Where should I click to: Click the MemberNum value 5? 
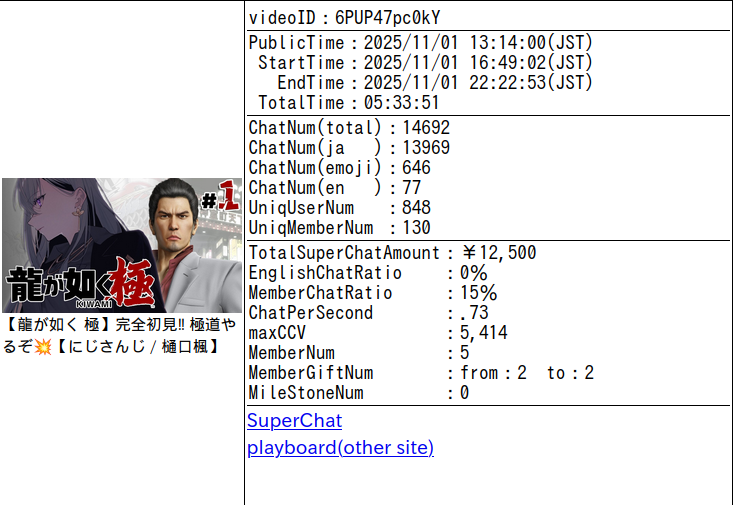pos(465,353)
